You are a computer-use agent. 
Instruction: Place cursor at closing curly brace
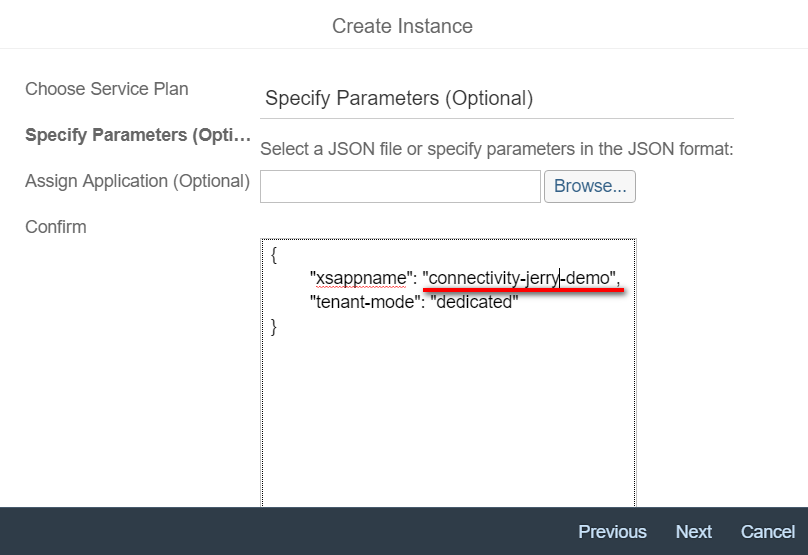pos(274,326)
